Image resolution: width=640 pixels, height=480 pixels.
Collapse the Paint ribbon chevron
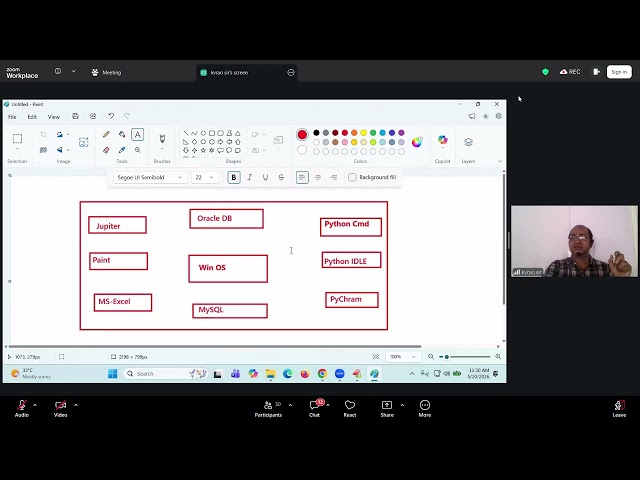pyautogui.click(x=500, y=161)
